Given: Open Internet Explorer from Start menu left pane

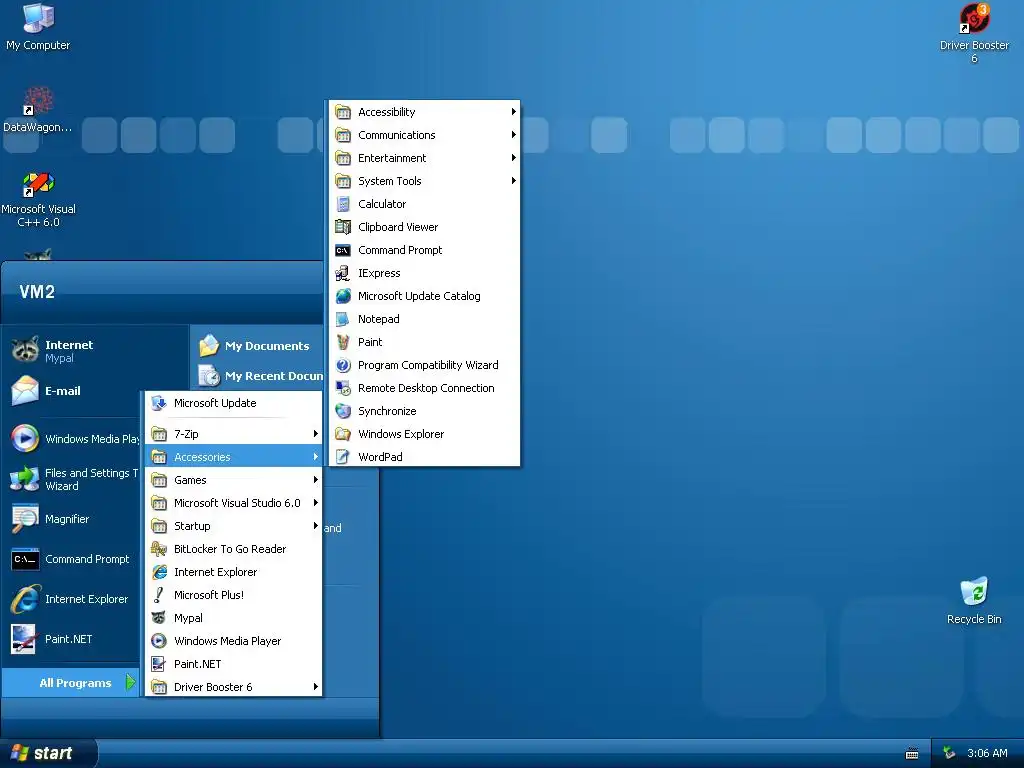Looking at the screenshot, I should coord(73,599).
